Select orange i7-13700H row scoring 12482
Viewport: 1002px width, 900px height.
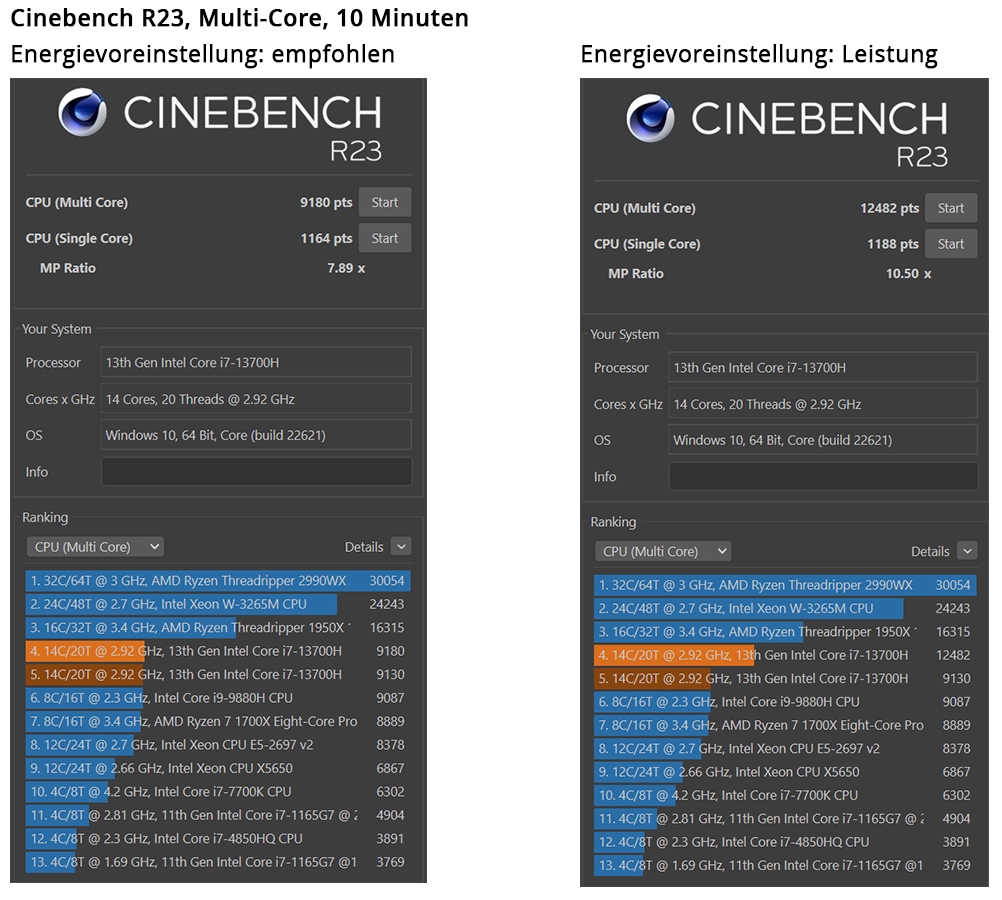[785, 655]
